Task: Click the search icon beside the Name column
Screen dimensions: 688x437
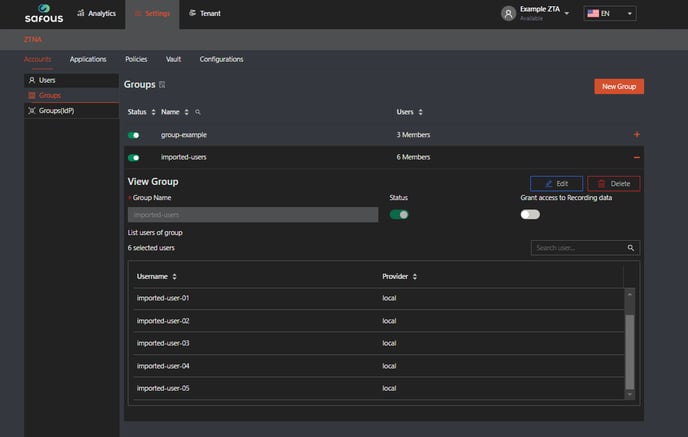Action: [198, 112]
